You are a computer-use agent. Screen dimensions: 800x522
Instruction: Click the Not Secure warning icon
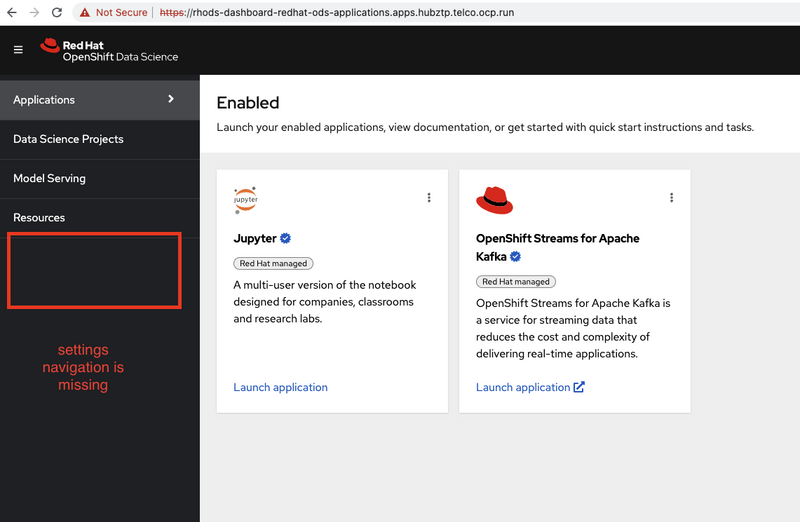pyautogui.click(x=85, y=12)
